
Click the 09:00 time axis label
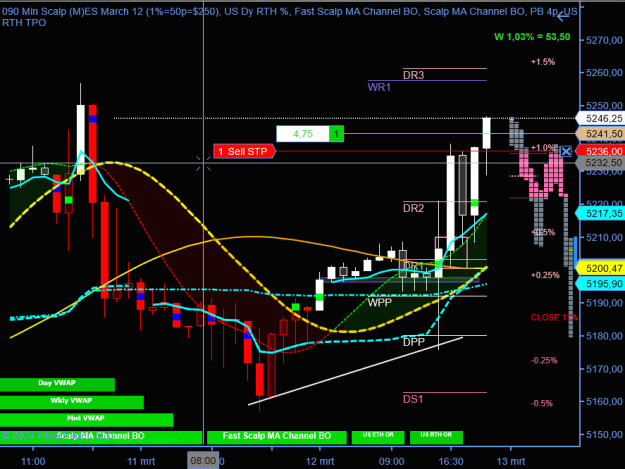coord(391,461)
